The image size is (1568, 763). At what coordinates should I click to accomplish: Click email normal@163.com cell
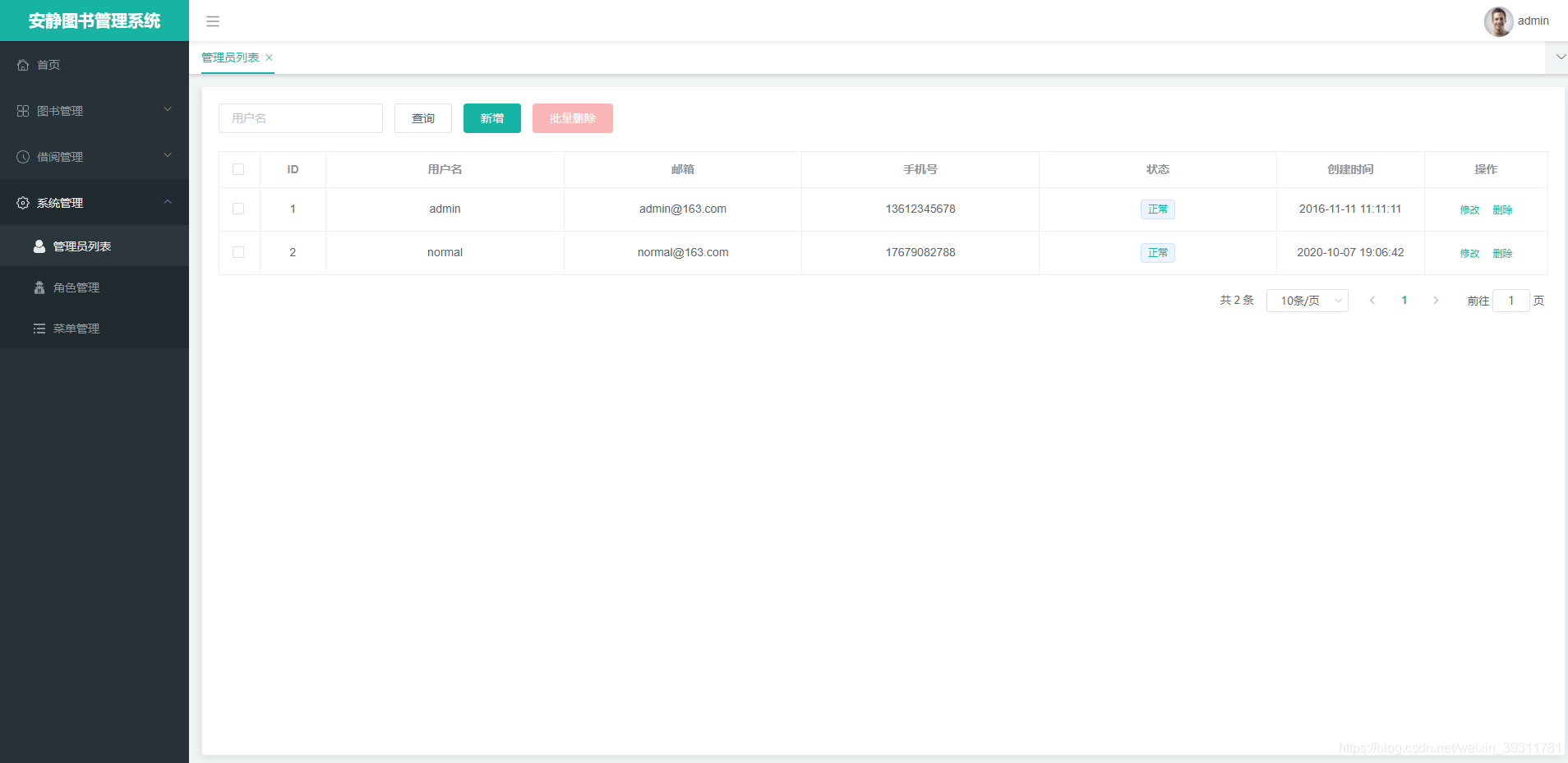[683, 252]
